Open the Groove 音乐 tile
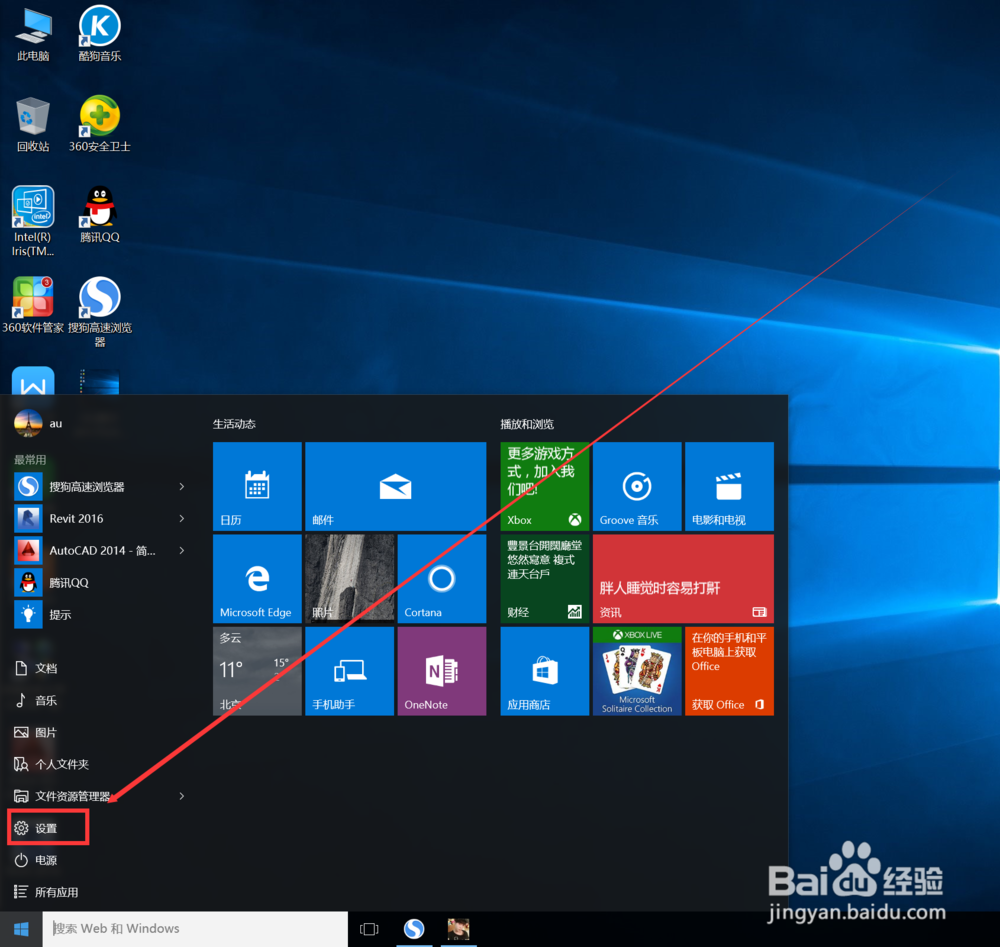The width and height of the screenshot is (1000, 947). pos(637,486)
